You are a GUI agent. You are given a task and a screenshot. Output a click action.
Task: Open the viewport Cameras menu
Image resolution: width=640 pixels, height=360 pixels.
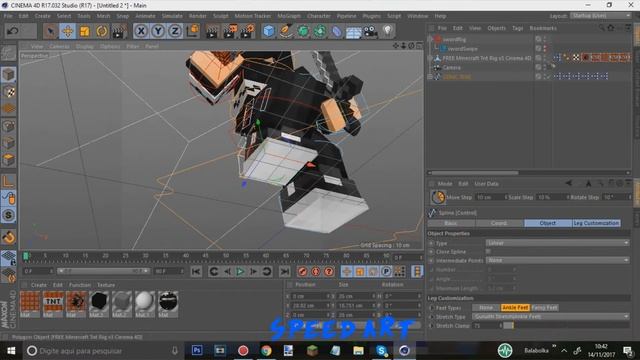59,47
